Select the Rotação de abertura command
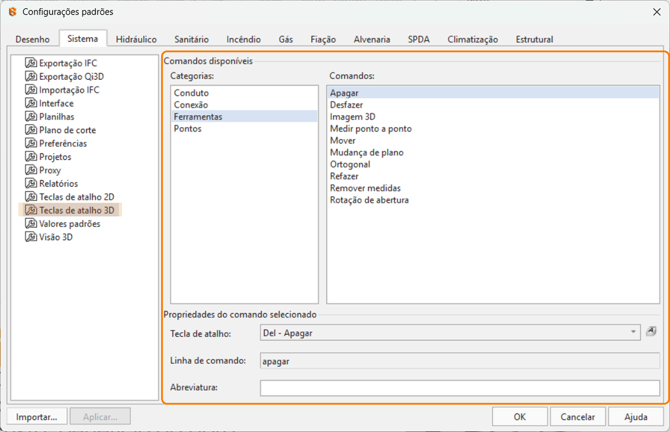 coord(494,200)
